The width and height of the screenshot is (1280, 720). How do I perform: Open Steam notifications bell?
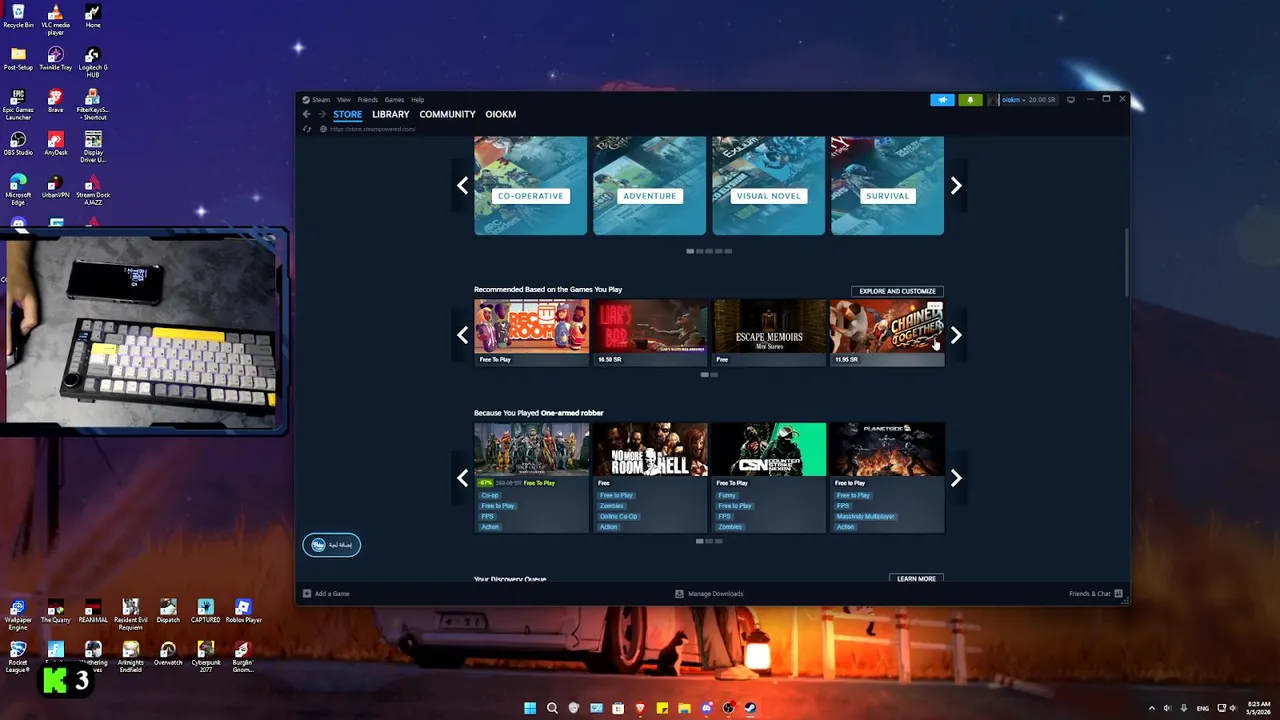click(970, 100)
